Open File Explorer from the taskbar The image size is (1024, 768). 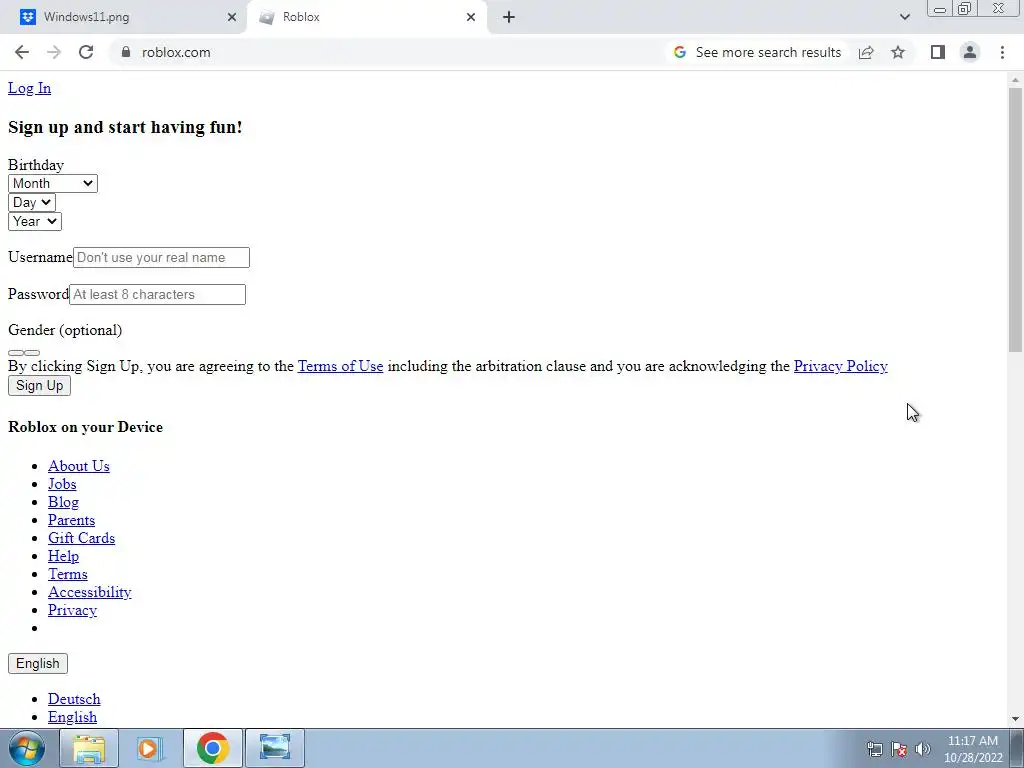89,748
